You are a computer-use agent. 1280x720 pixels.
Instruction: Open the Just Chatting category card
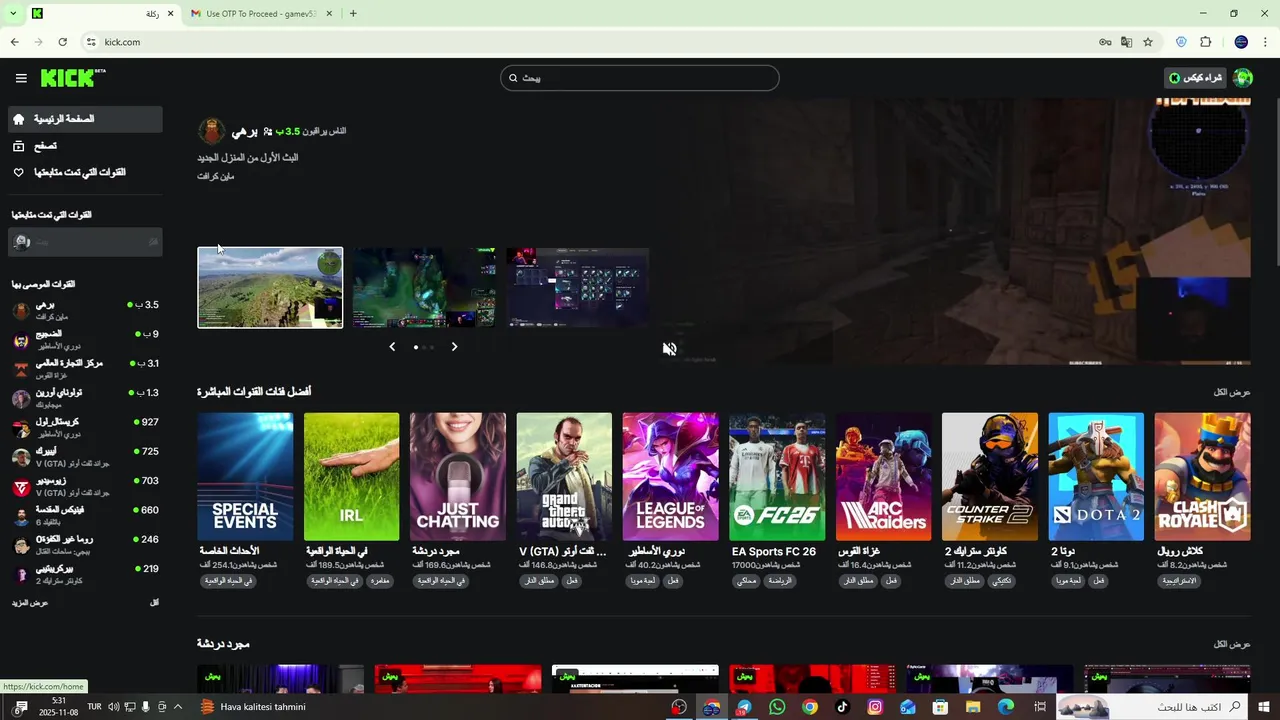pyautogui.click(x=458, y=477)
